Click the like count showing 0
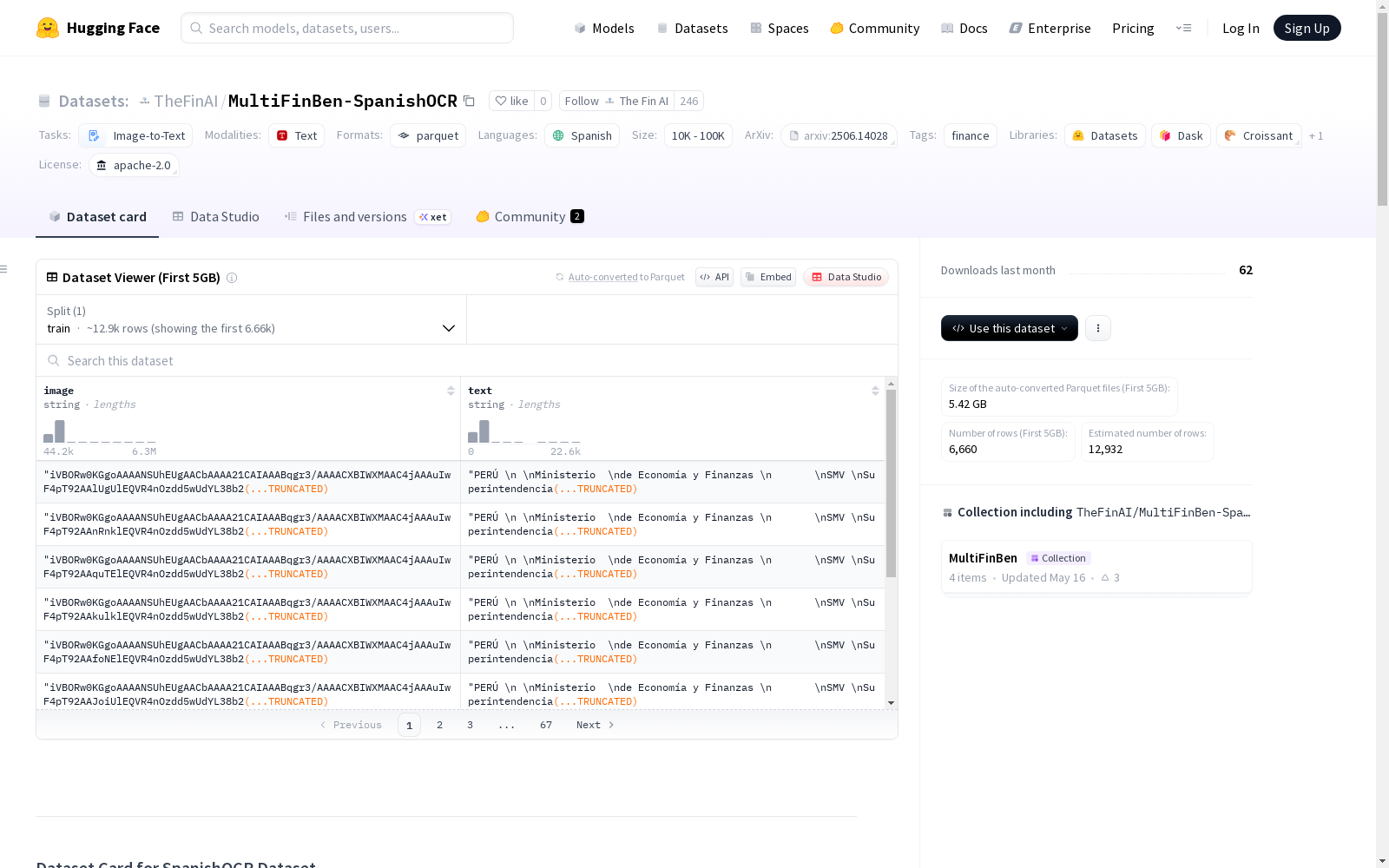Viewport: 1389px width, 868px height. coord(543,101)
